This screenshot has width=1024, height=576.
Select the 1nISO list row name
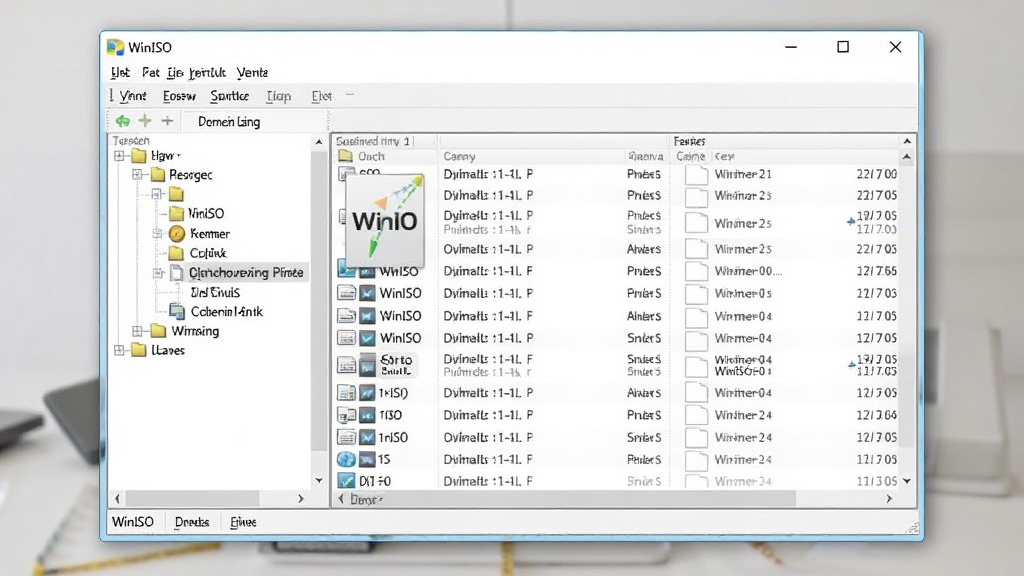click(393, 438)
